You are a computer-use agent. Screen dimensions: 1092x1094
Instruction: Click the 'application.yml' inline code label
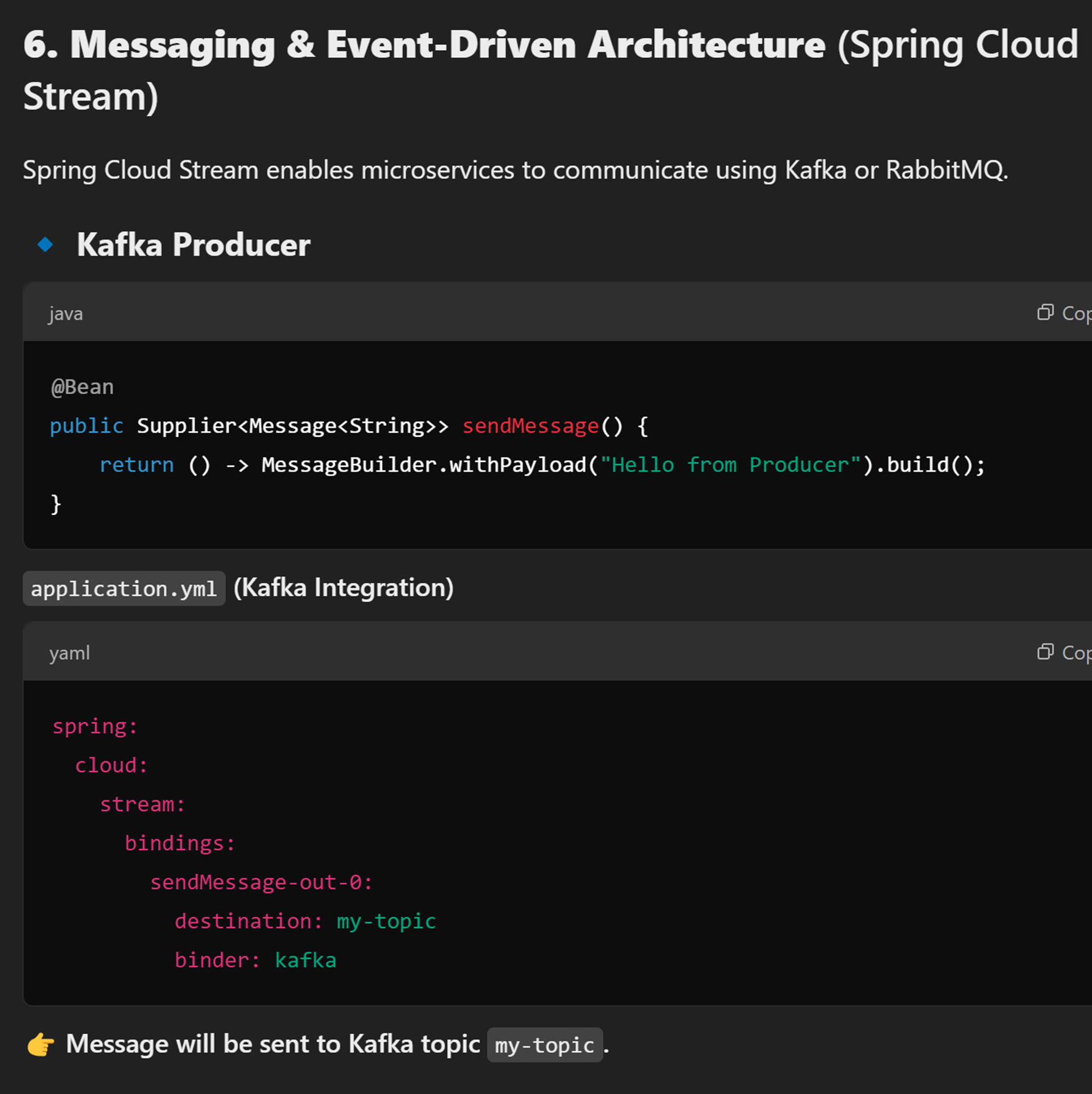pos(124,588)
